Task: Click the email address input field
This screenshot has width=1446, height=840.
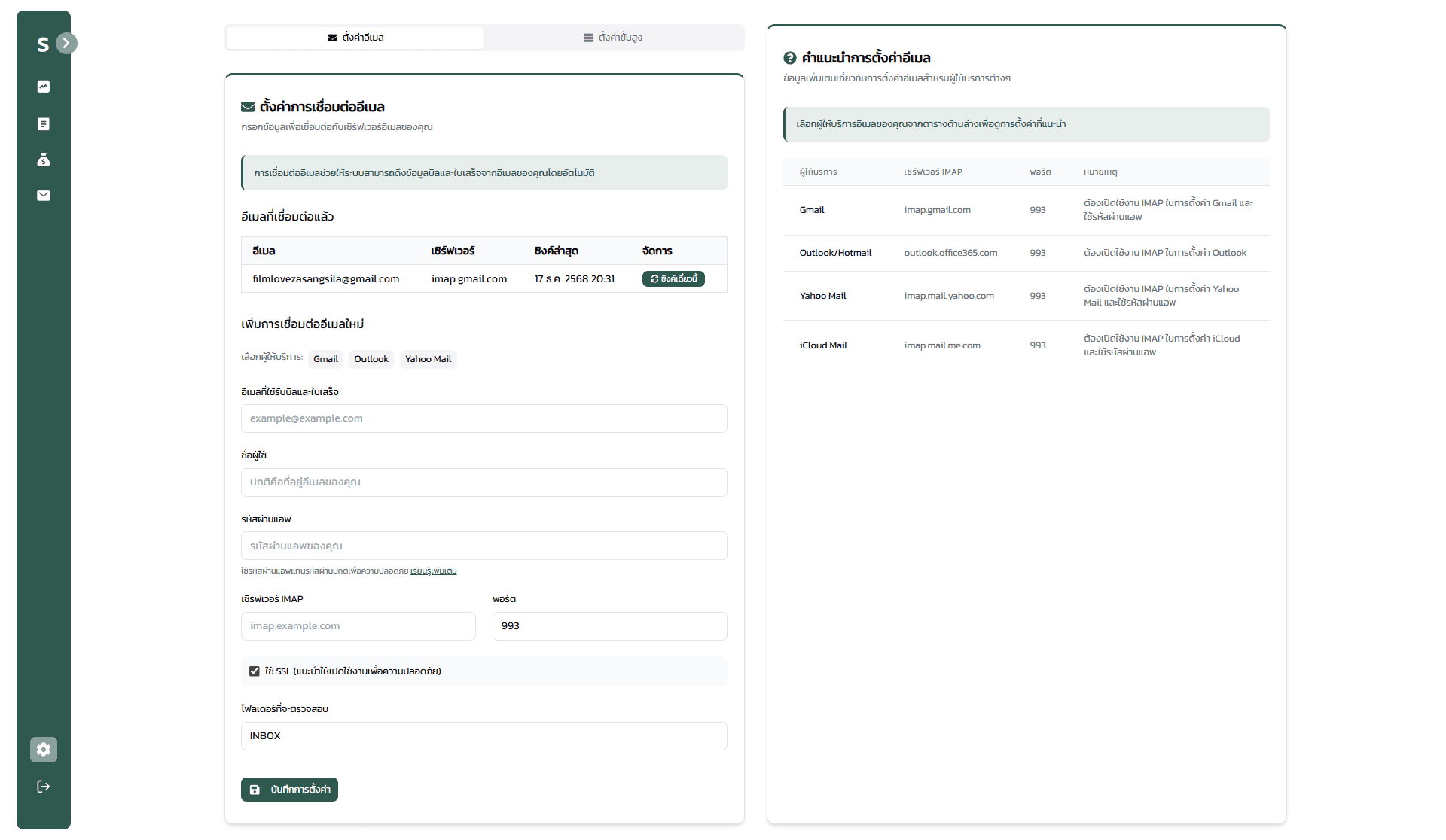Action: pos(484,418)
